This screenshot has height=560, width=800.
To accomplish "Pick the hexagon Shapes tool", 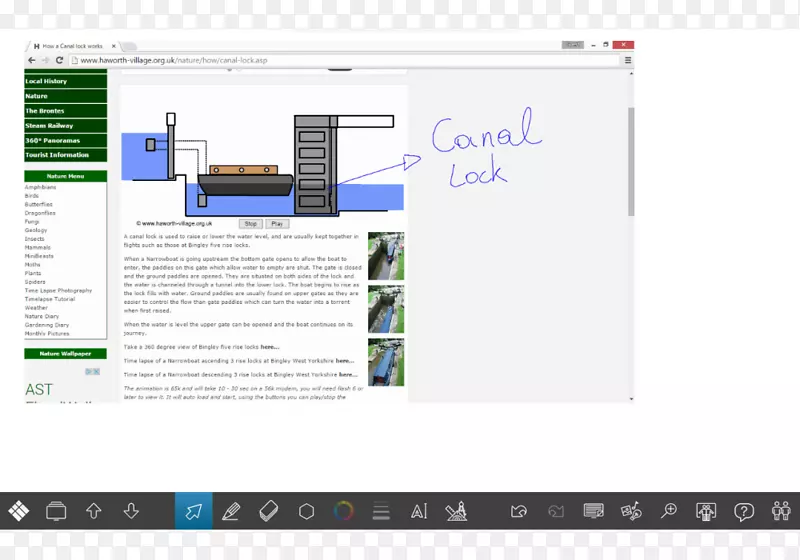I will pos(306,511).
